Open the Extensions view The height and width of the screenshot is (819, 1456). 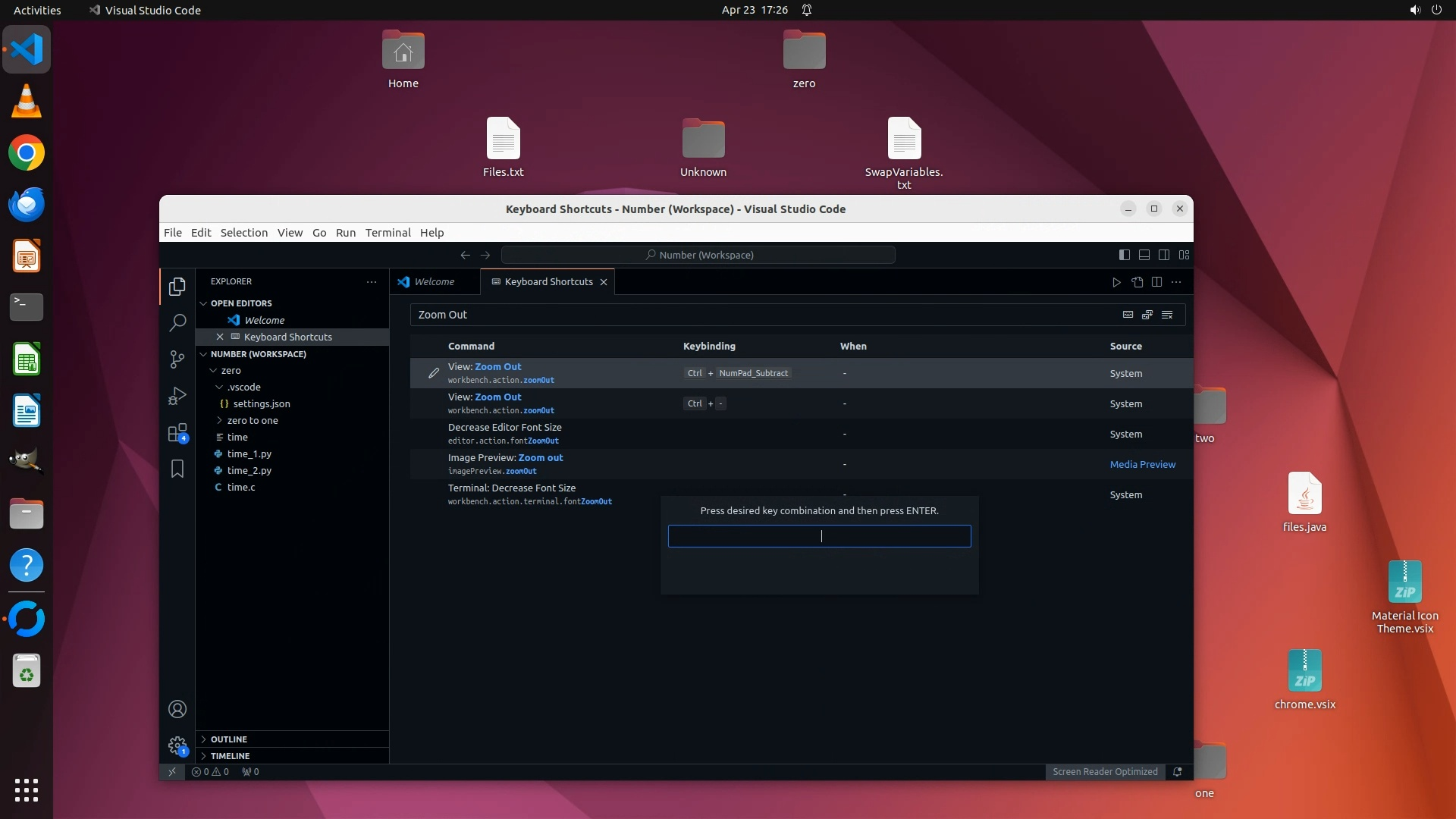(x=177, y=433)
